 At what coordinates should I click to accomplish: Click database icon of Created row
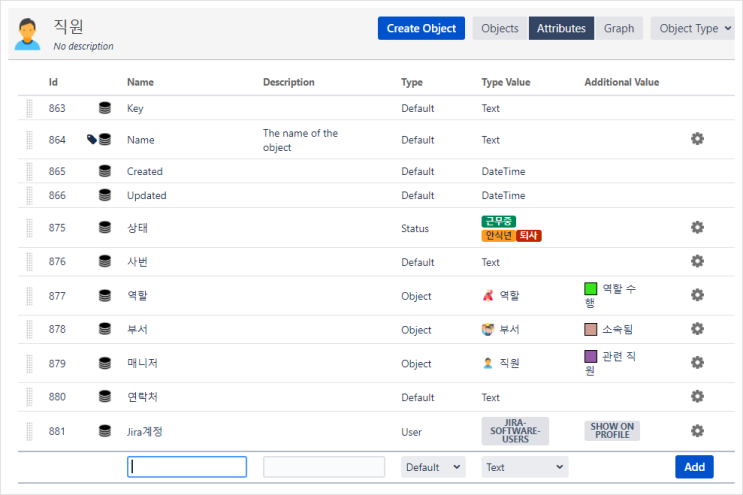pos(105,171)
